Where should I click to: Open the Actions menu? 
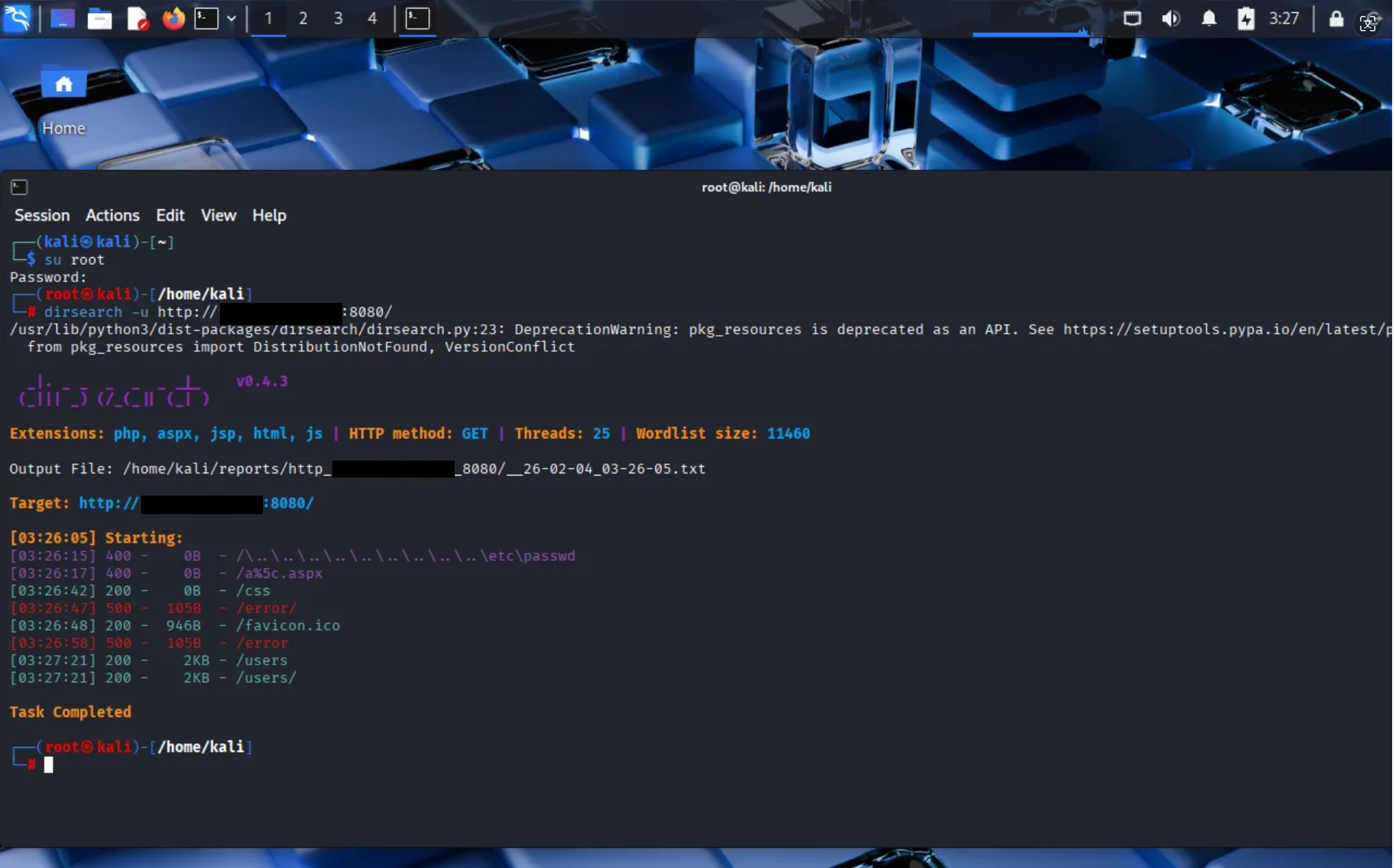tap(112, 216)
